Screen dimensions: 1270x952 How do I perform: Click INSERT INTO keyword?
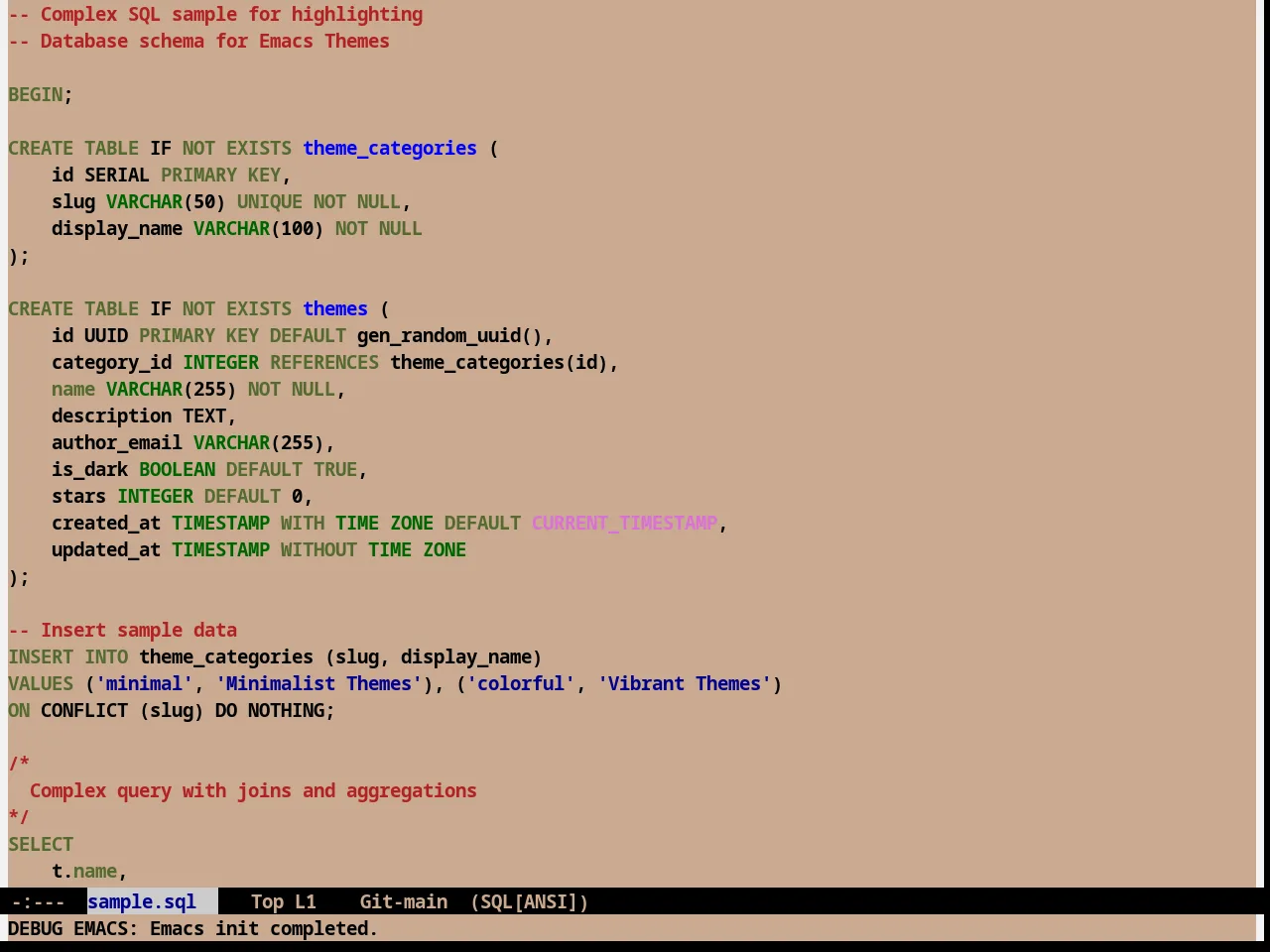point(68,656)
